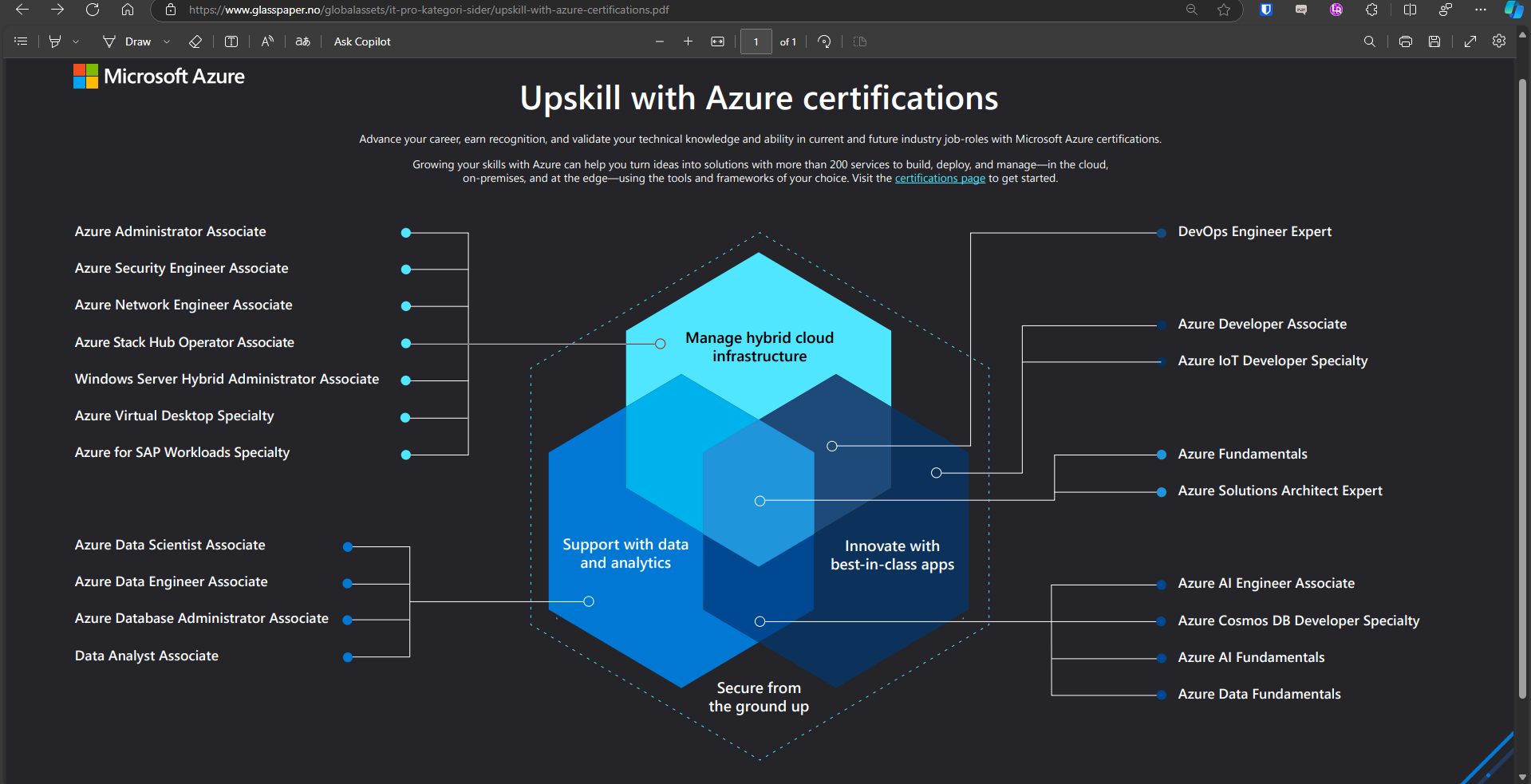
Task: Select the PDF highlight tool
Action: (x=55, y=41)
